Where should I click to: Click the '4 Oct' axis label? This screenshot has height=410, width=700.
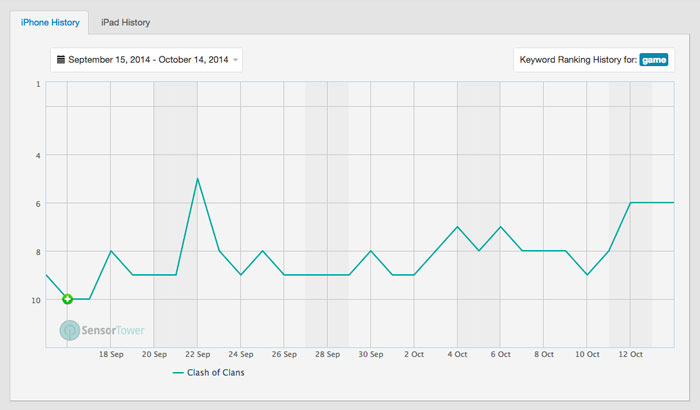click(x=457, y=354)
